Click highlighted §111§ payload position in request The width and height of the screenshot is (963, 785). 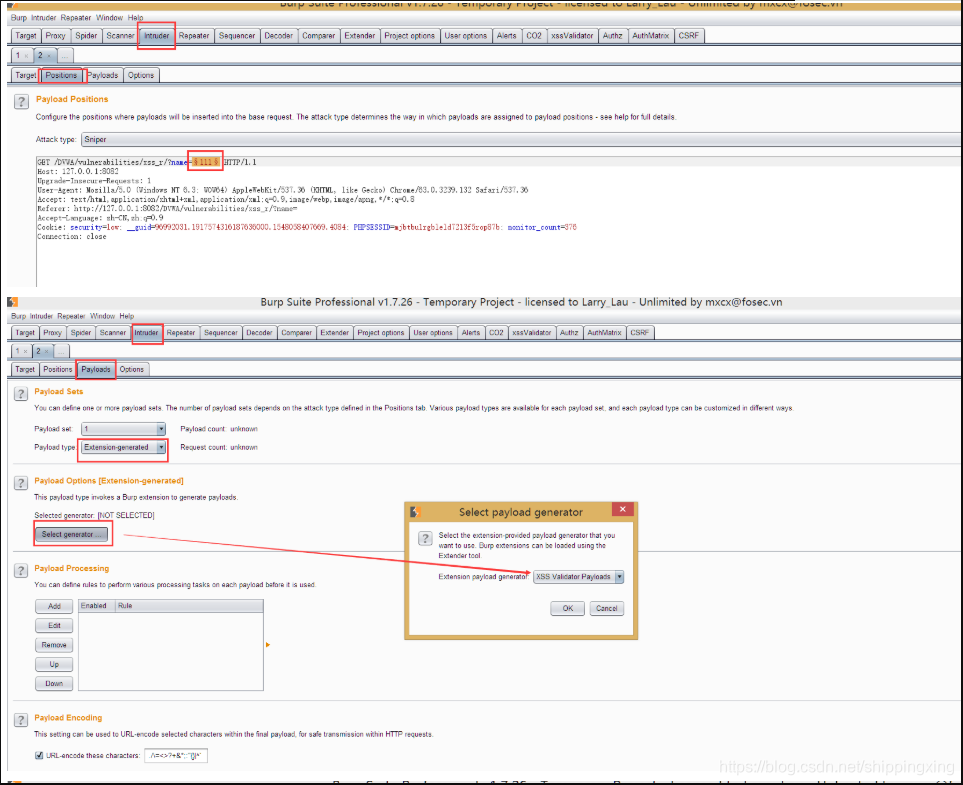point(205,162)
